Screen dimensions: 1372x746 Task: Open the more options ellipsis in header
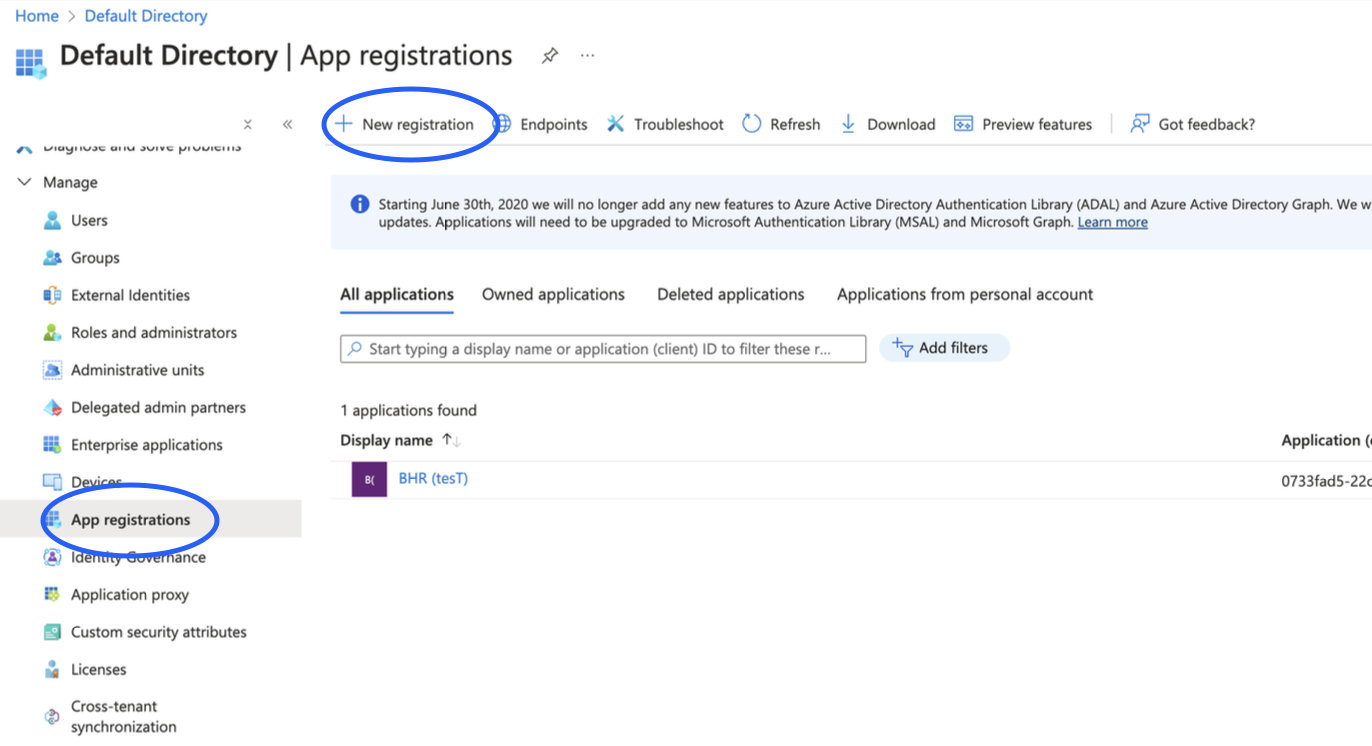tap(588, 55)
